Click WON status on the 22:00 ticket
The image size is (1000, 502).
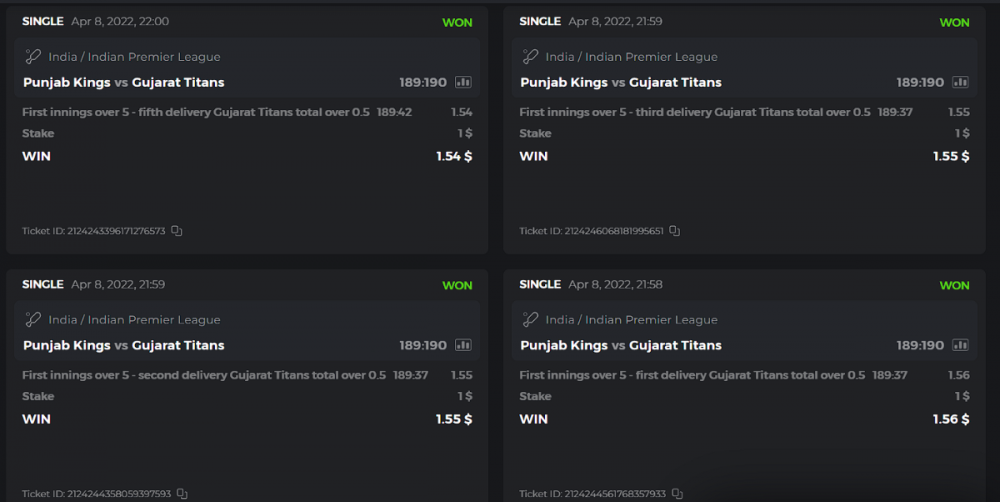[457, 22]
